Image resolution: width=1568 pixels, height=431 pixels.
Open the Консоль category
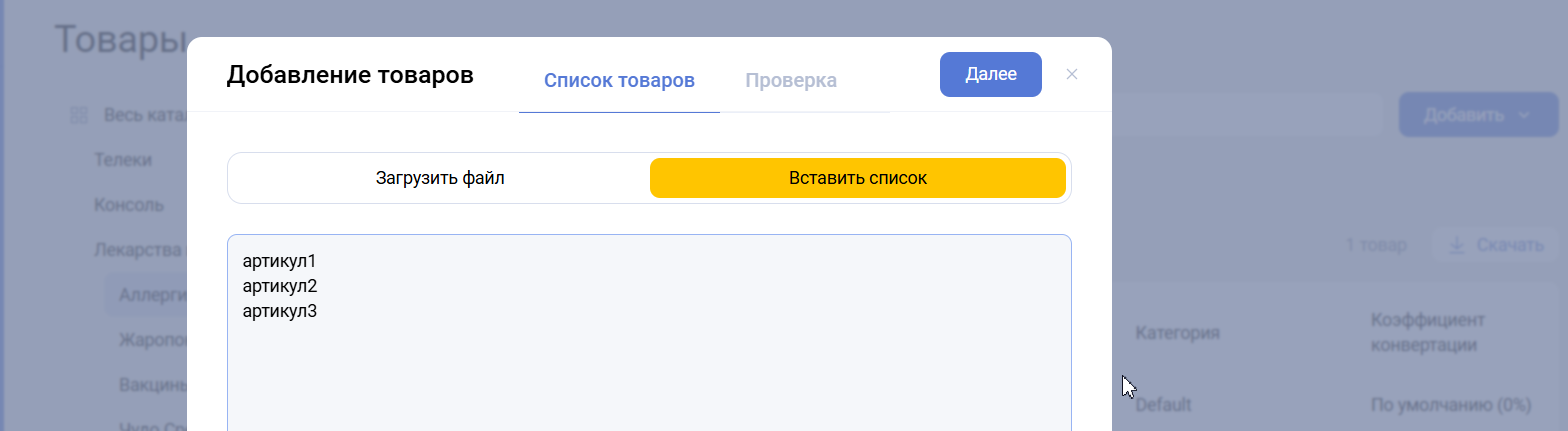[x=129, y=205]
